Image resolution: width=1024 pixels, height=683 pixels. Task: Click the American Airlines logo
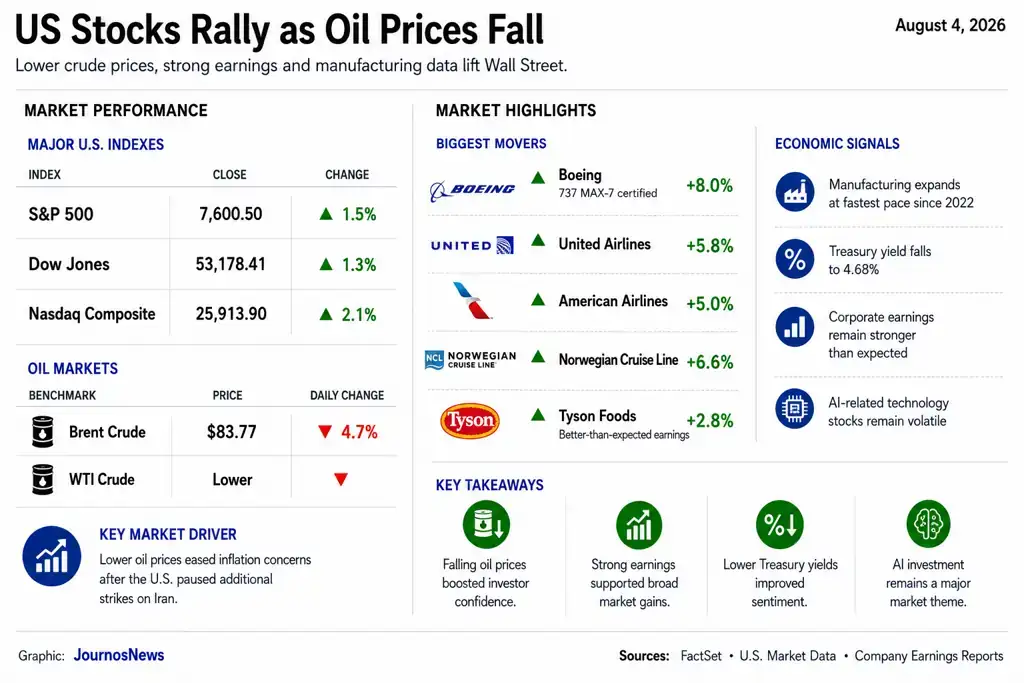coord(472,300)
